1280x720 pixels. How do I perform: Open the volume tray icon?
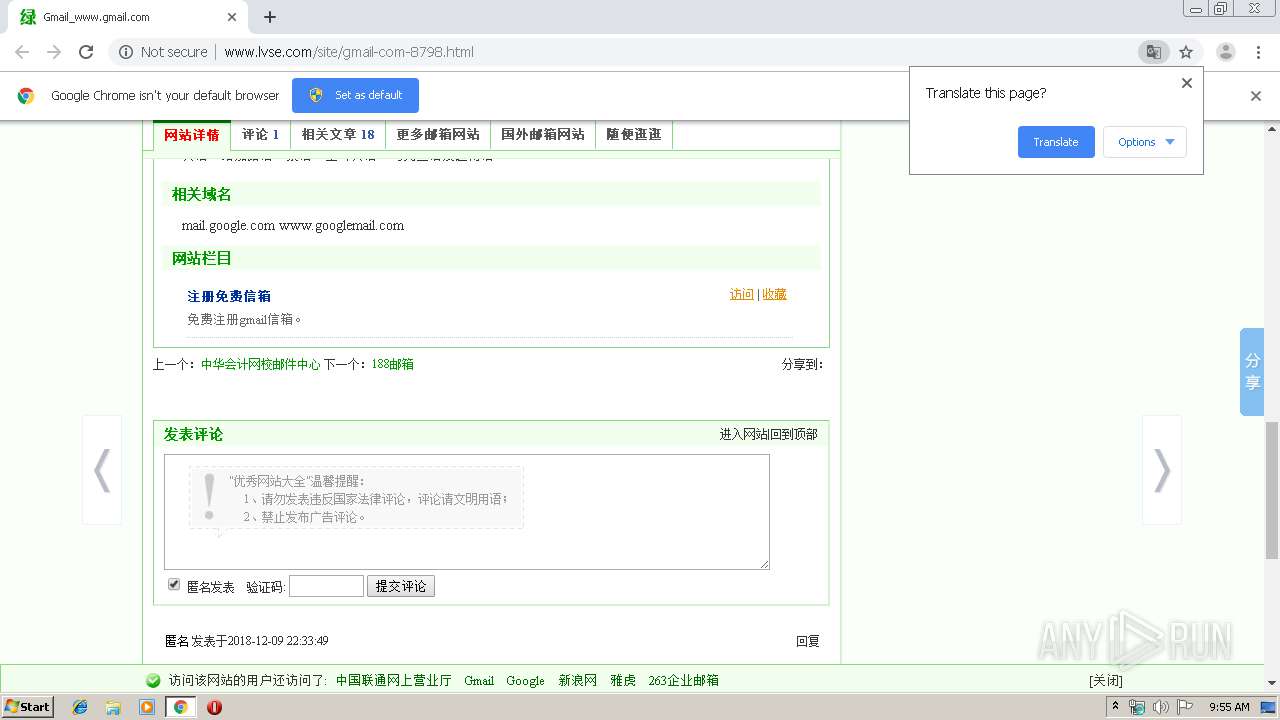coord(1161,707)
